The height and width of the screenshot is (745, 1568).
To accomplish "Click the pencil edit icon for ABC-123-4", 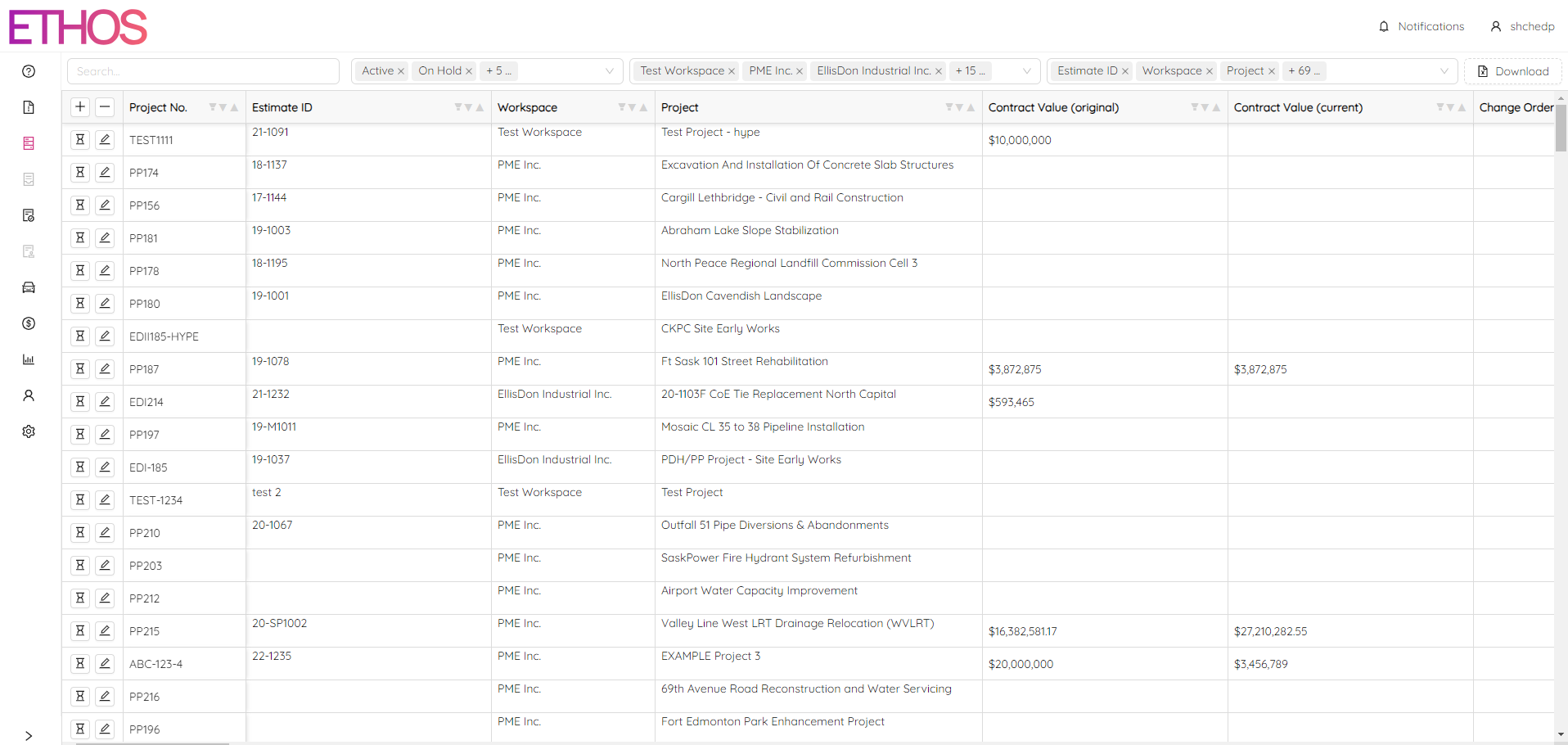I will click(105, 663).
